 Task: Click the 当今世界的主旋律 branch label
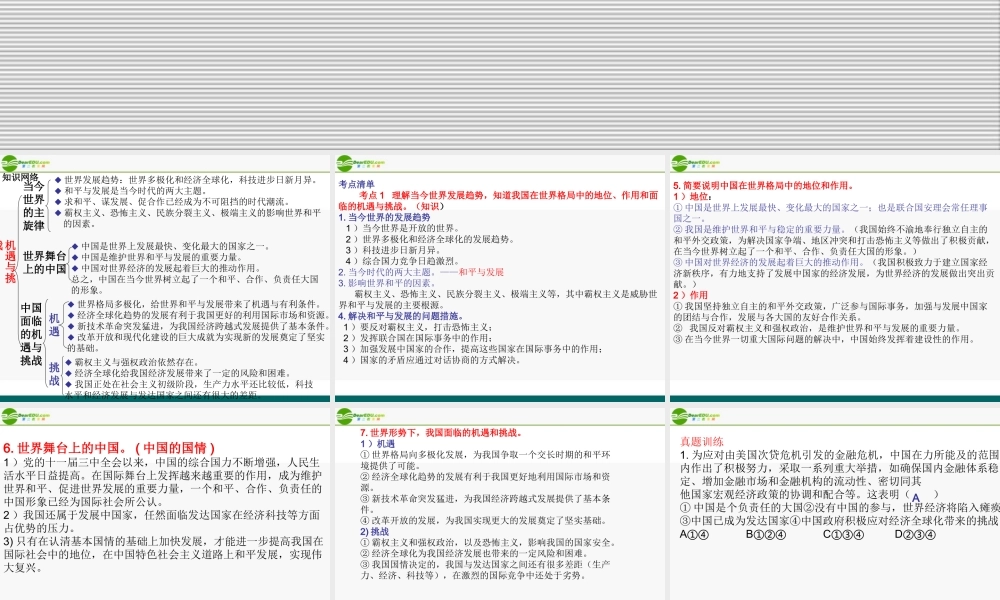pos(34,206)
